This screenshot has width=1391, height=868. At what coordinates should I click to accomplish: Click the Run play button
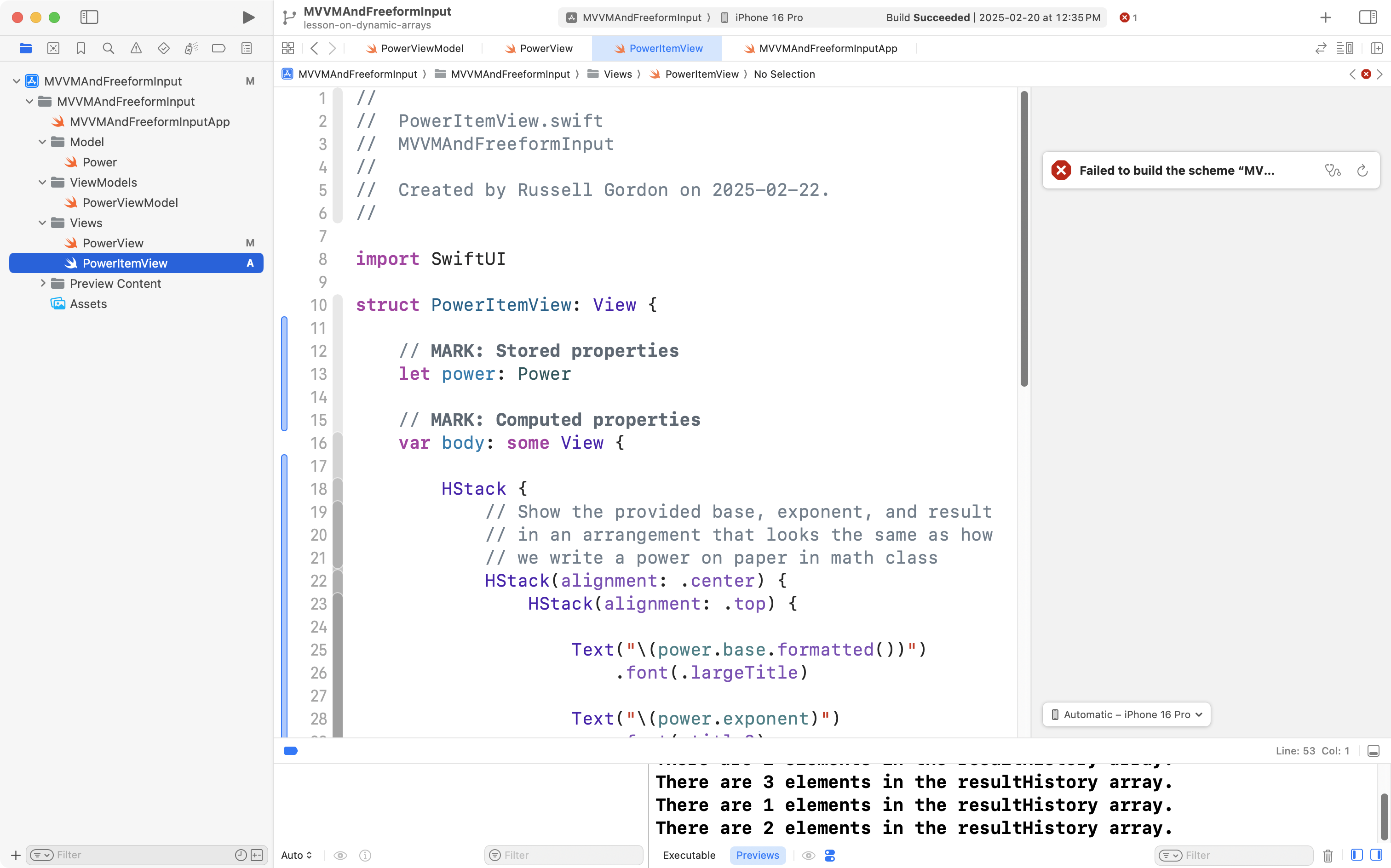coord(248,17)
